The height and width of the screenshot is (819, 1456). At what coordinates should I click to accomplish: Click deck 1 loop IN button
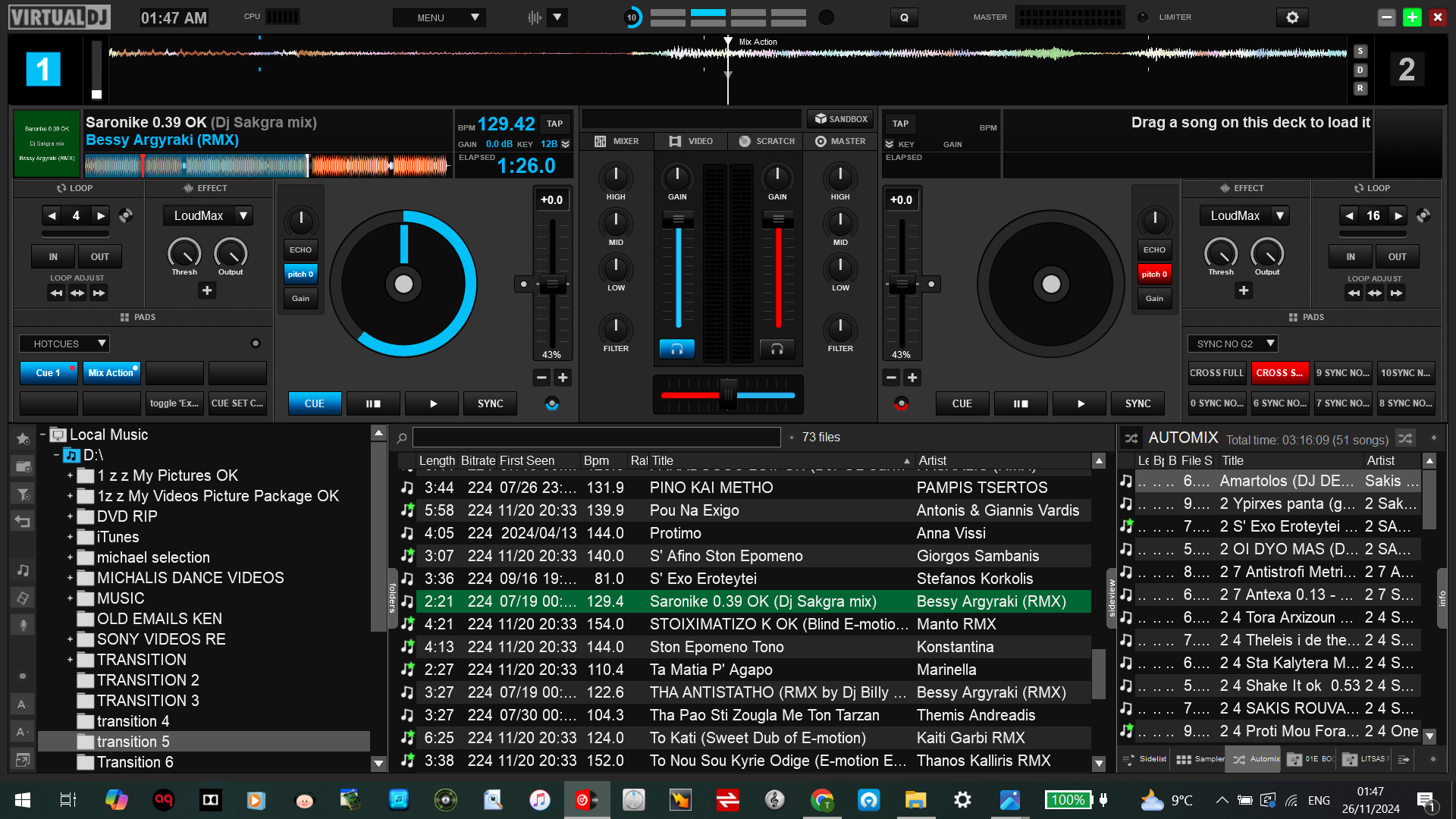pyautogui.click(x=53, y=257)
